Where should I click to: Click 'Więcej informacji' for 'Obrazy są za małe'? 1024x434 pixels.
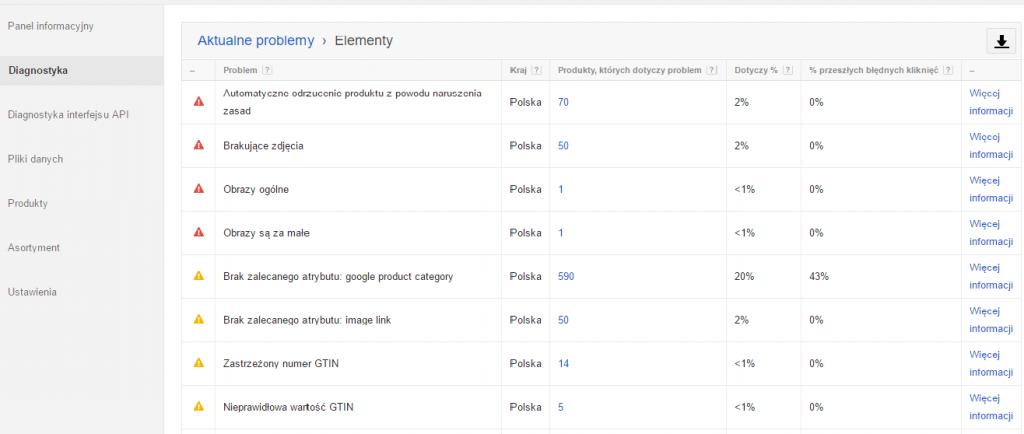[x=991, y=233]
